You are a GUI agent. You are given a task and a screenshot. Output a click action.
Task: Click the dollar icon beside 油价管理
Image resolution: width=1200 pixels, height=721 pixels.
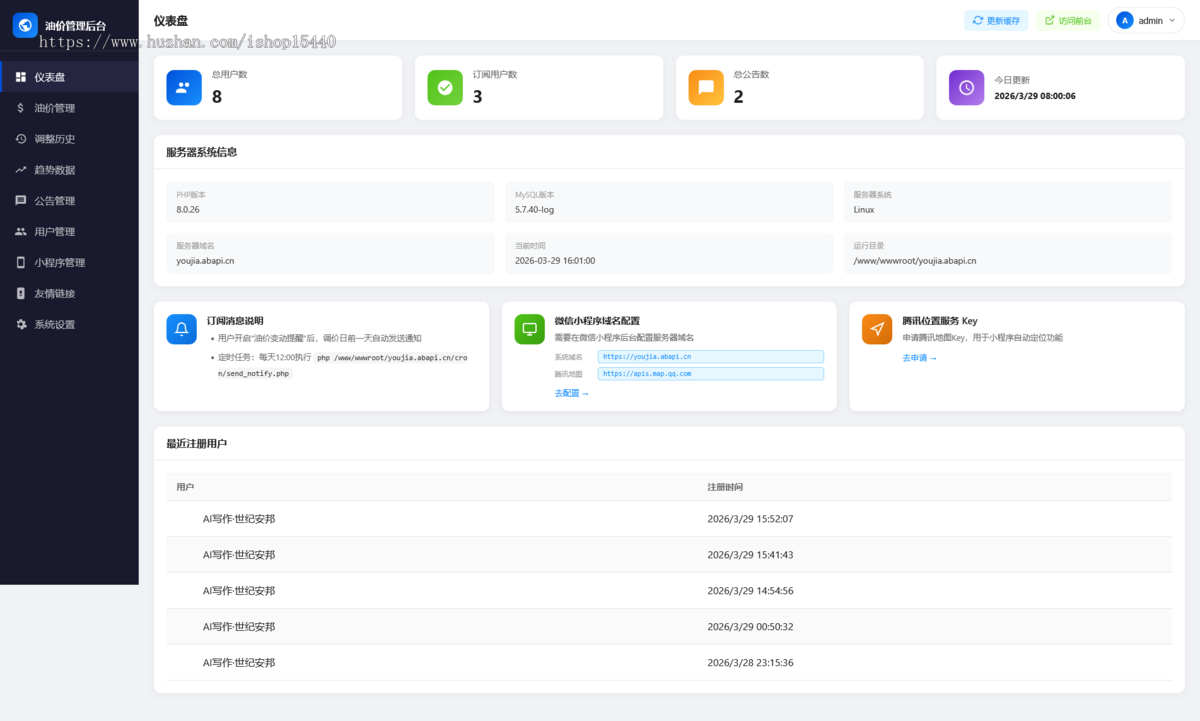(x=21, y=108)
